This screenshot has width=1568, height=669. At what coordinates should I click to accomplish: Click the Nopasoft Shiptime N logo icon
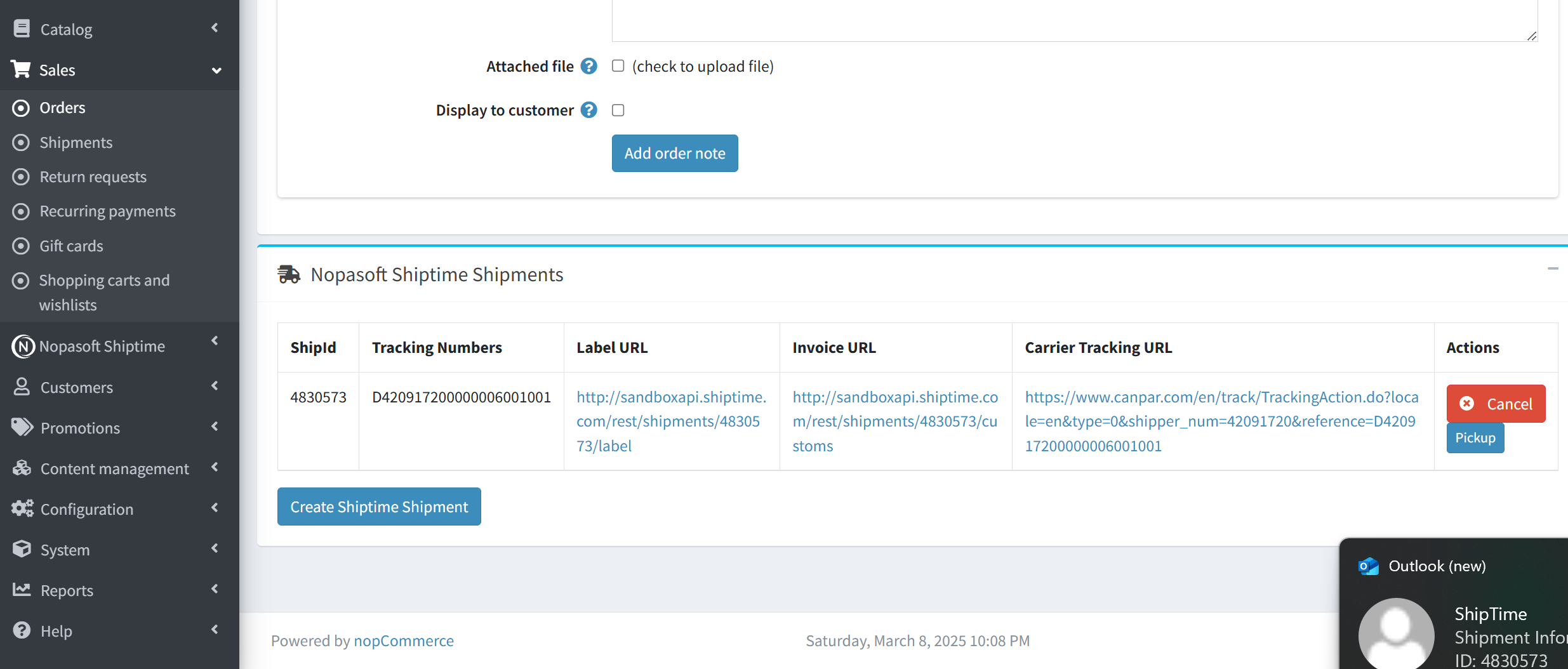click(x=23, y=346)
